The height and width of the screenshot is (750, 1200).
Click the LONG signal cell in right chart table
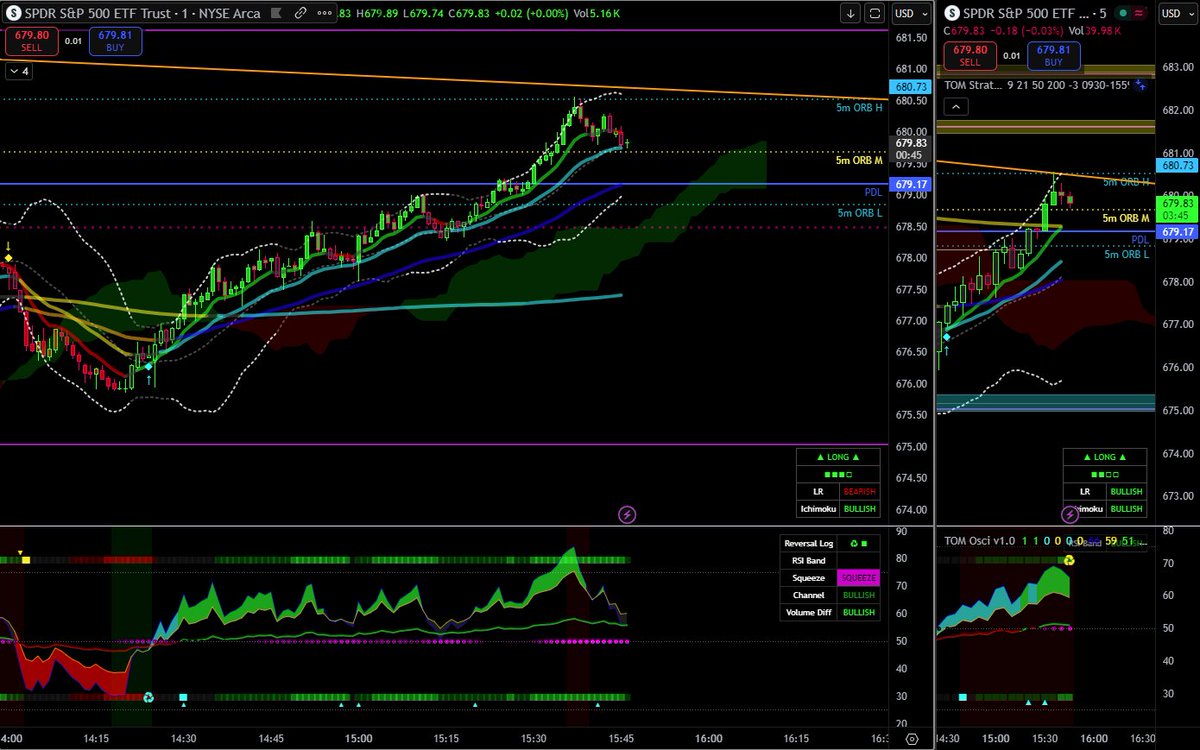(1104, 457)
